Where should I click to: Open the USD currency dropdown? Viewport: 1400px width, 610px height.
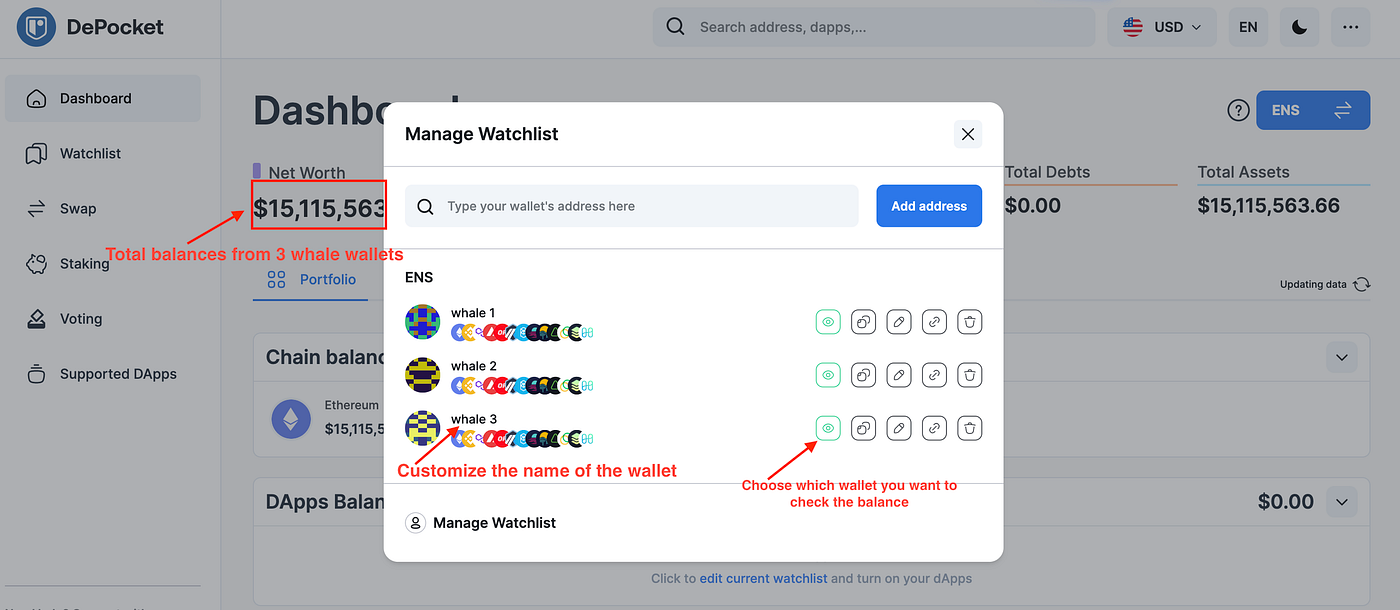tap(1162, 27)
